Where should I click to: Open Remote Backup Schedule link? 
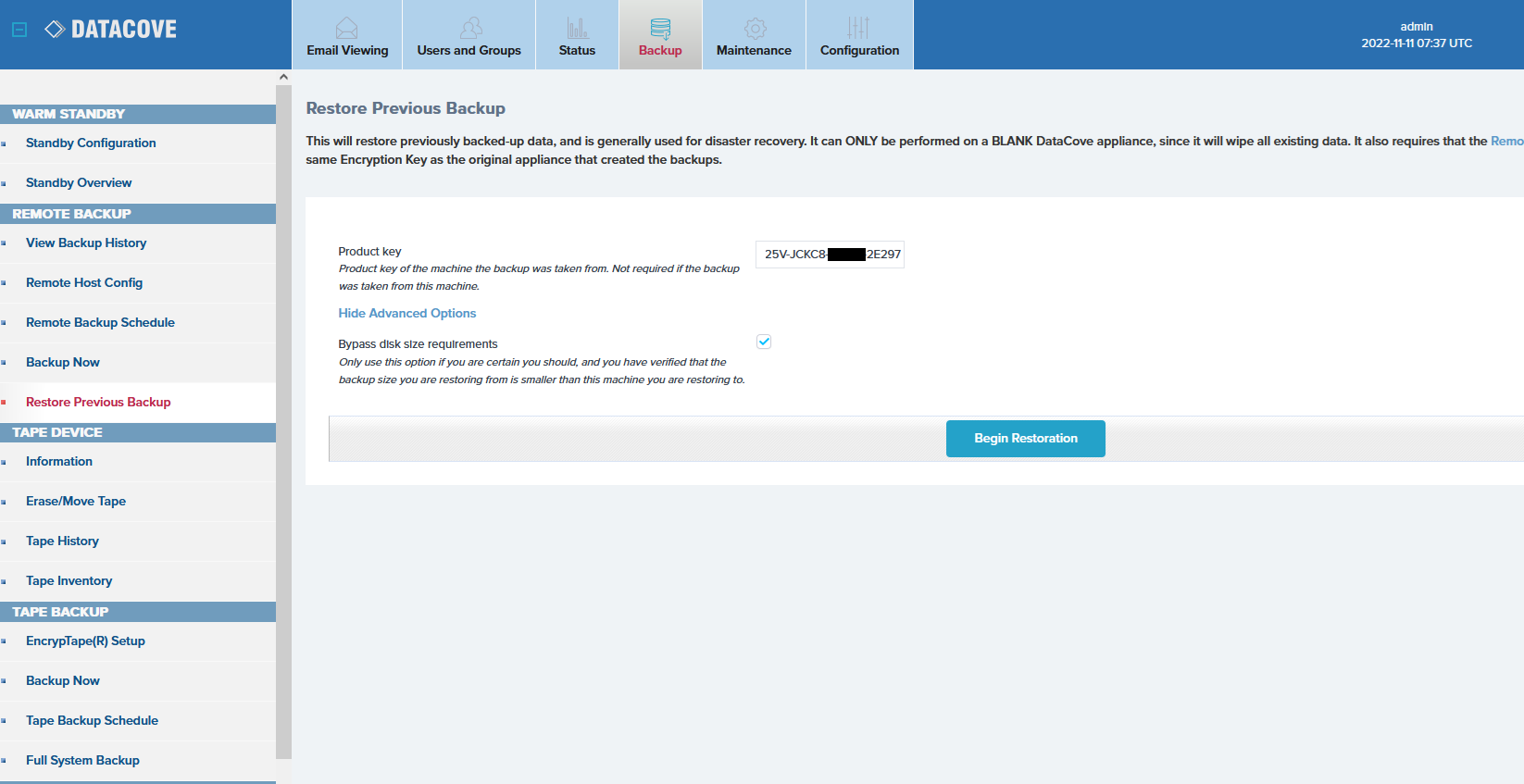[100, 323]
